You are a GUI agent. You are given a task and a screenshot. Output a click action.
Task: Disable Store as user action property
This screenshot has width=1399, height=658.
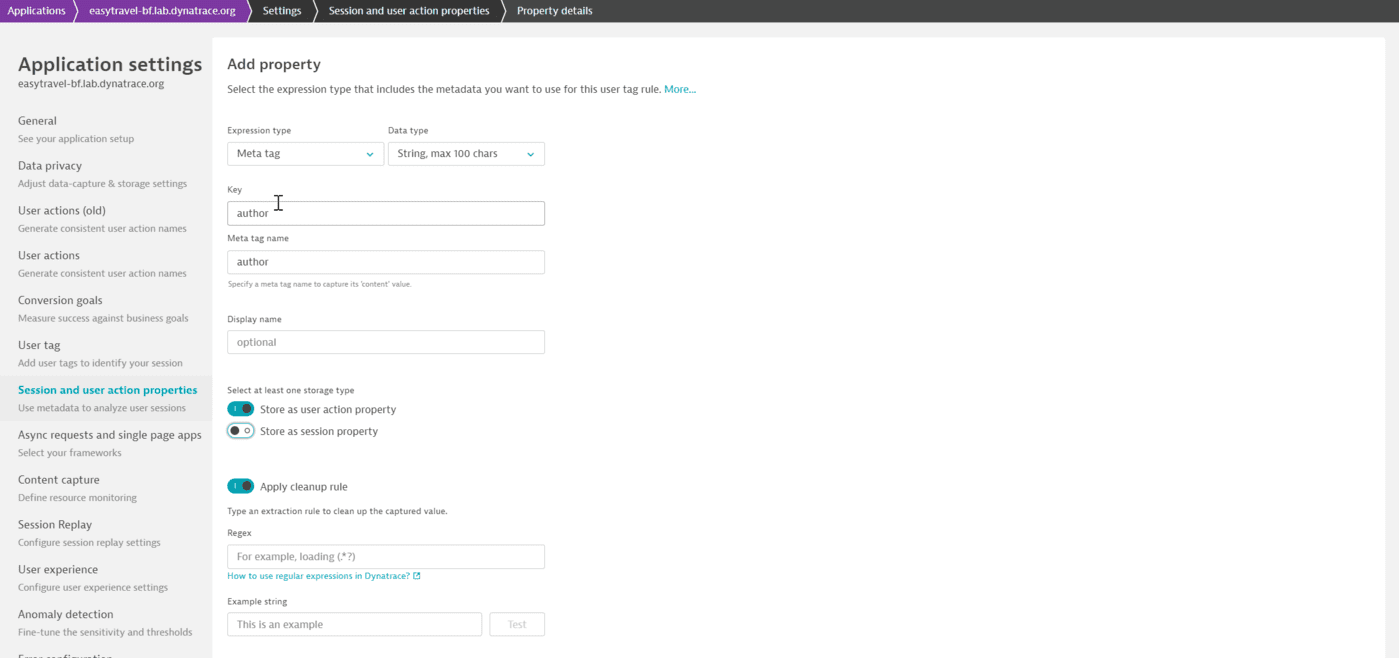click(x=240, y=408)
